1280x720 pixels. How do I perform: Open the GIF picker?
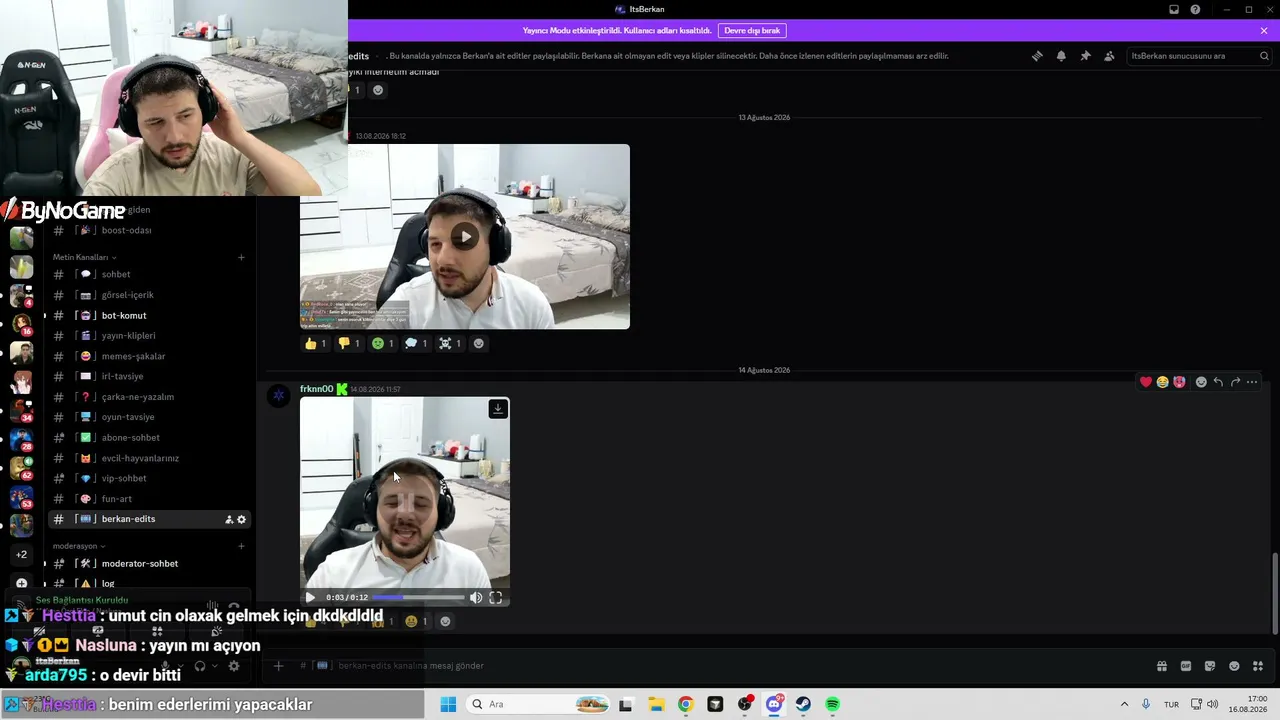1186,666
